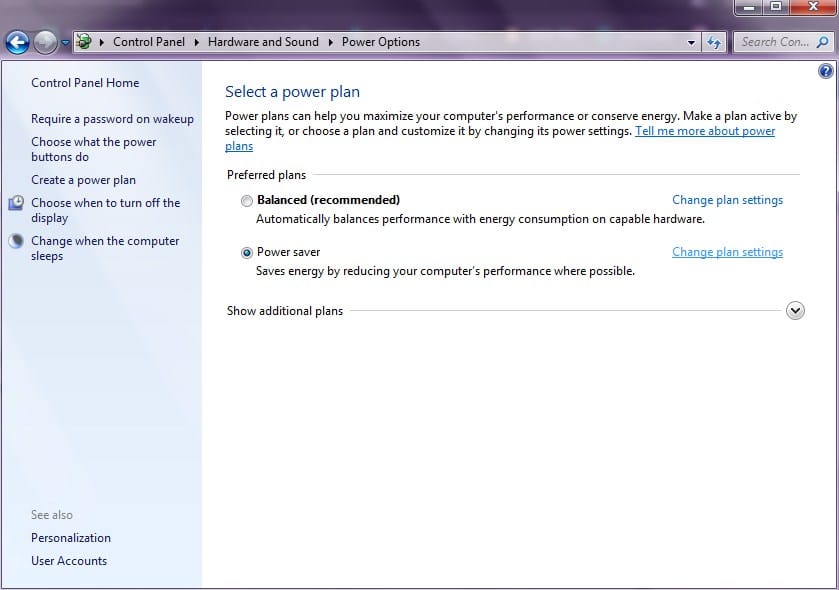
Task: Minimize the Power Options window
Action: [x=749, y=7]
